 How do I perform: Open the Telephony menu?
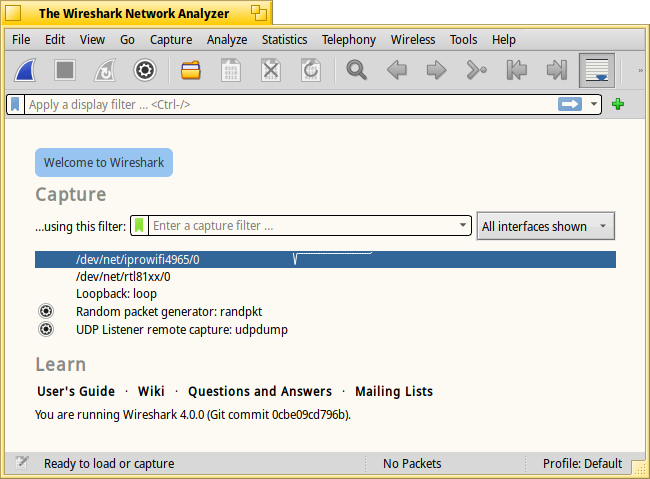[x=349, y=39]
